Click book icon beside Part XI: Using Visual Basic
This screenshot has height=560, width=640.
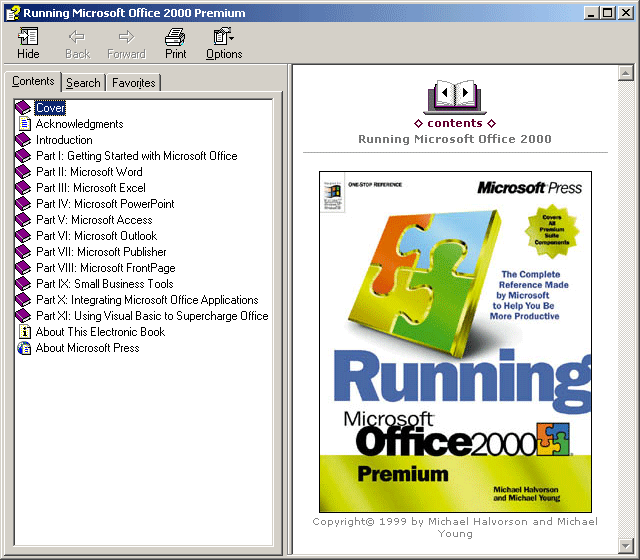[23, 316]
